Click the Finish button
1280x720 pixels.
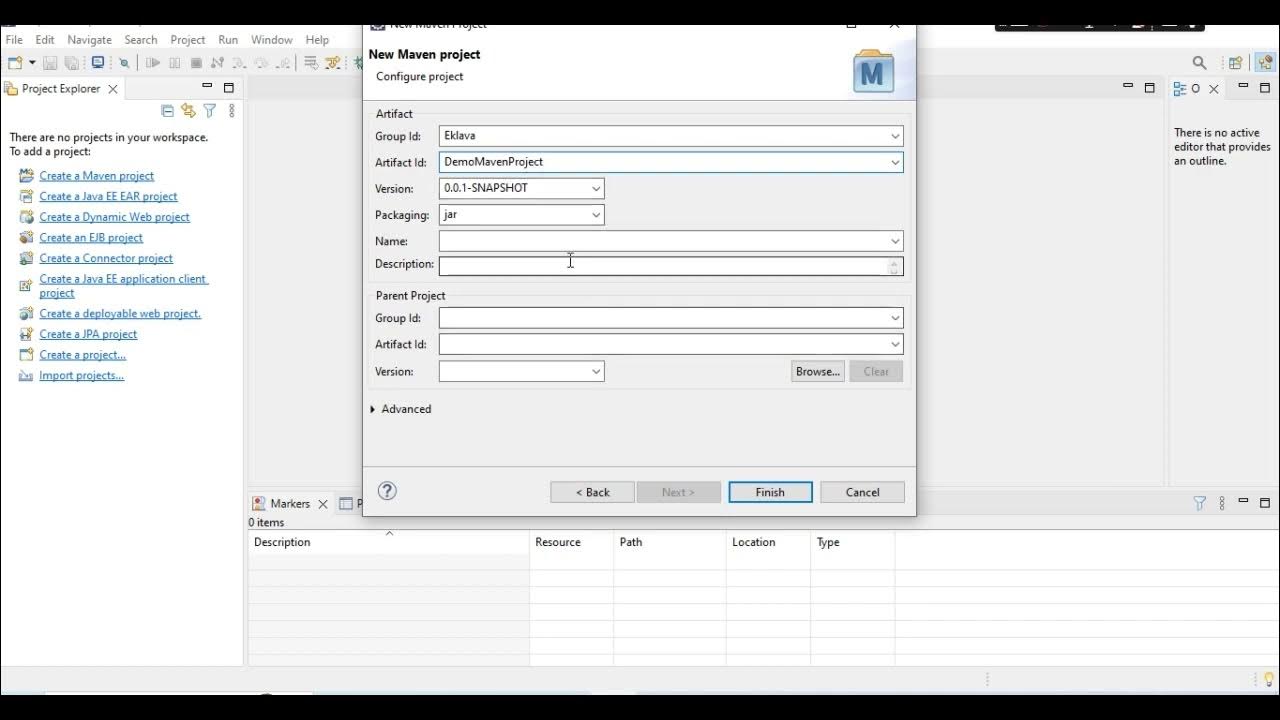[x=770, y=492]
